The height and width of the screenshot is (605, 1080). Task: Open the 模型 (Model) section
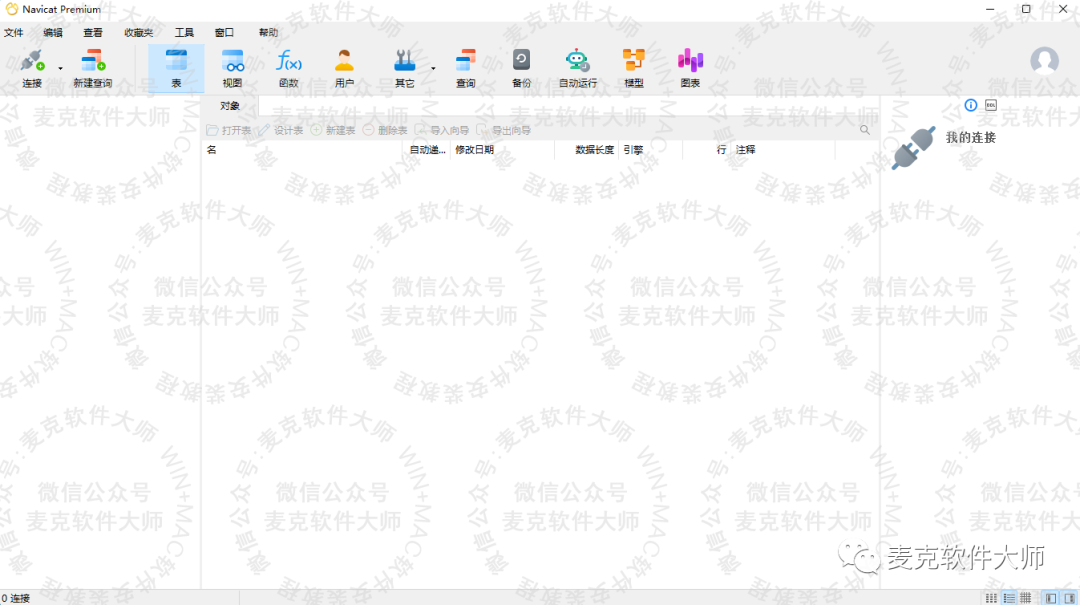634,68
